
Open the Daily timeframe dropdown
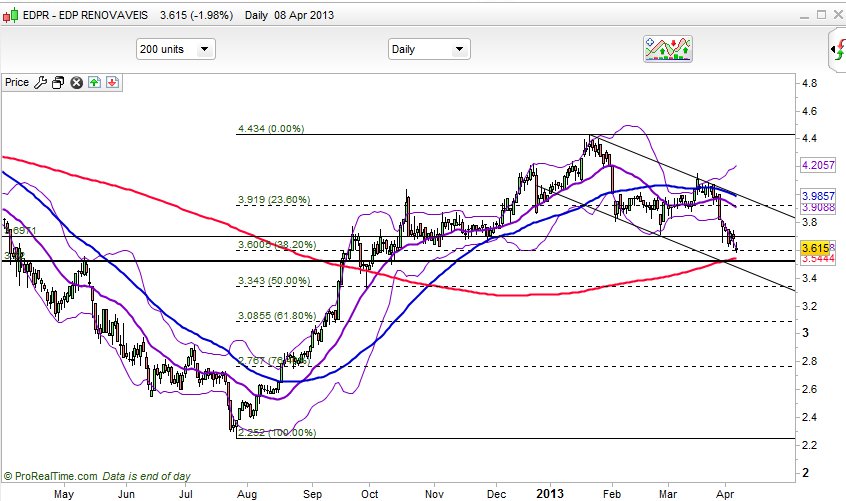tap(429, 49)
